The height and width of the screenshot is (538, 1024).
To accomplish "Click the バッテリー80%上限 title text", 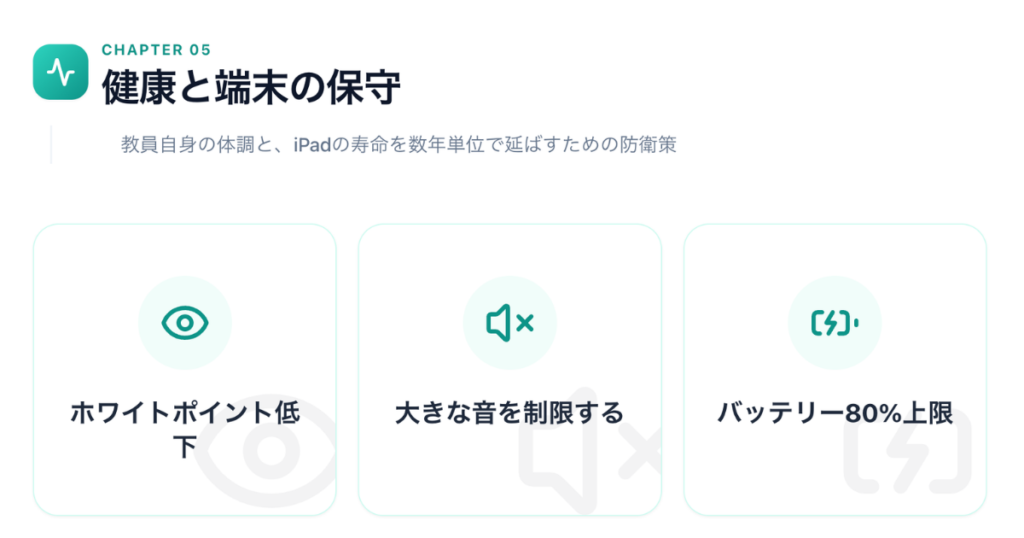I will click(835, 412).
